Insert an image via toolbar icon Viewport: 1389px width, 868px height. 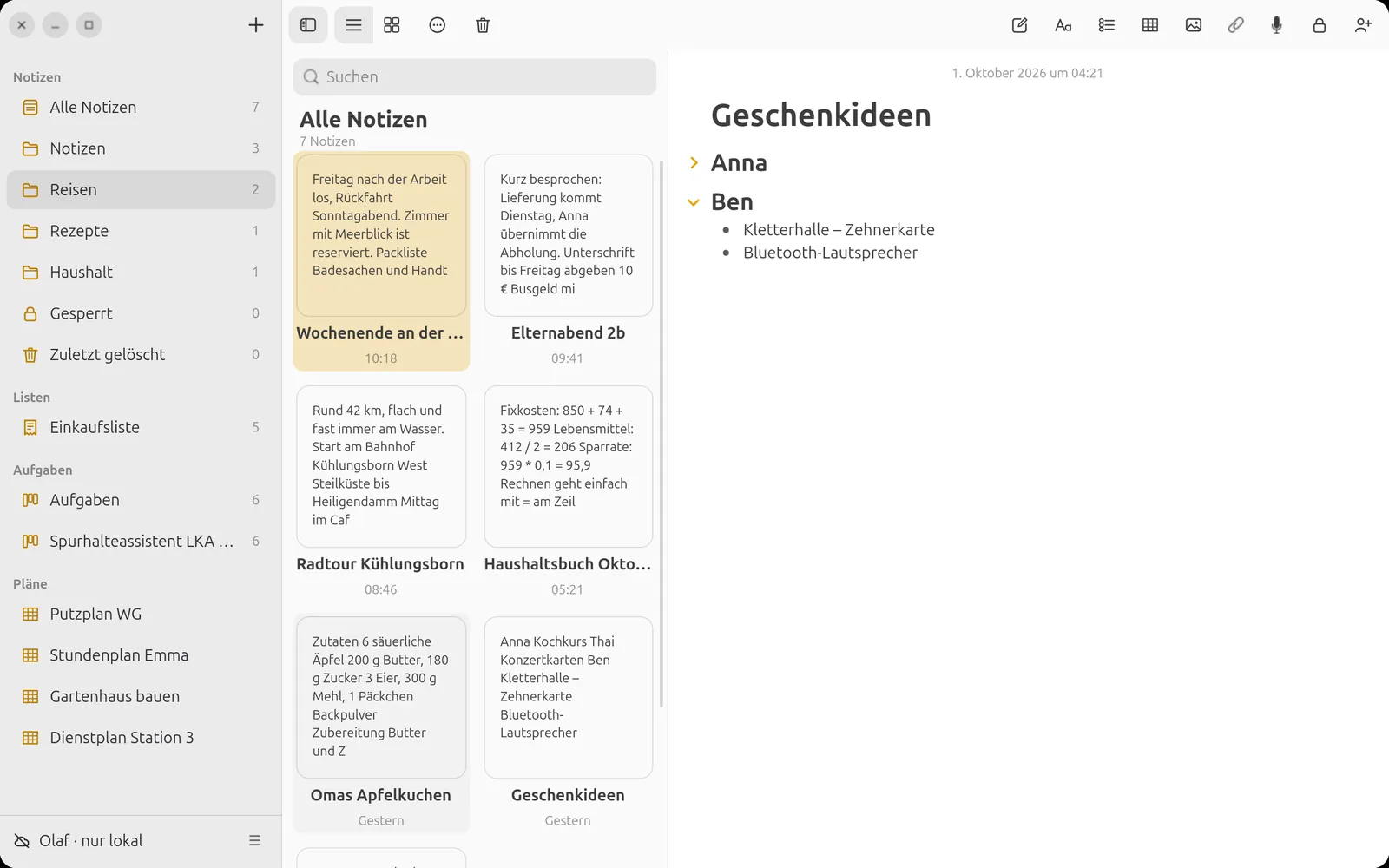click(1194, 25)
